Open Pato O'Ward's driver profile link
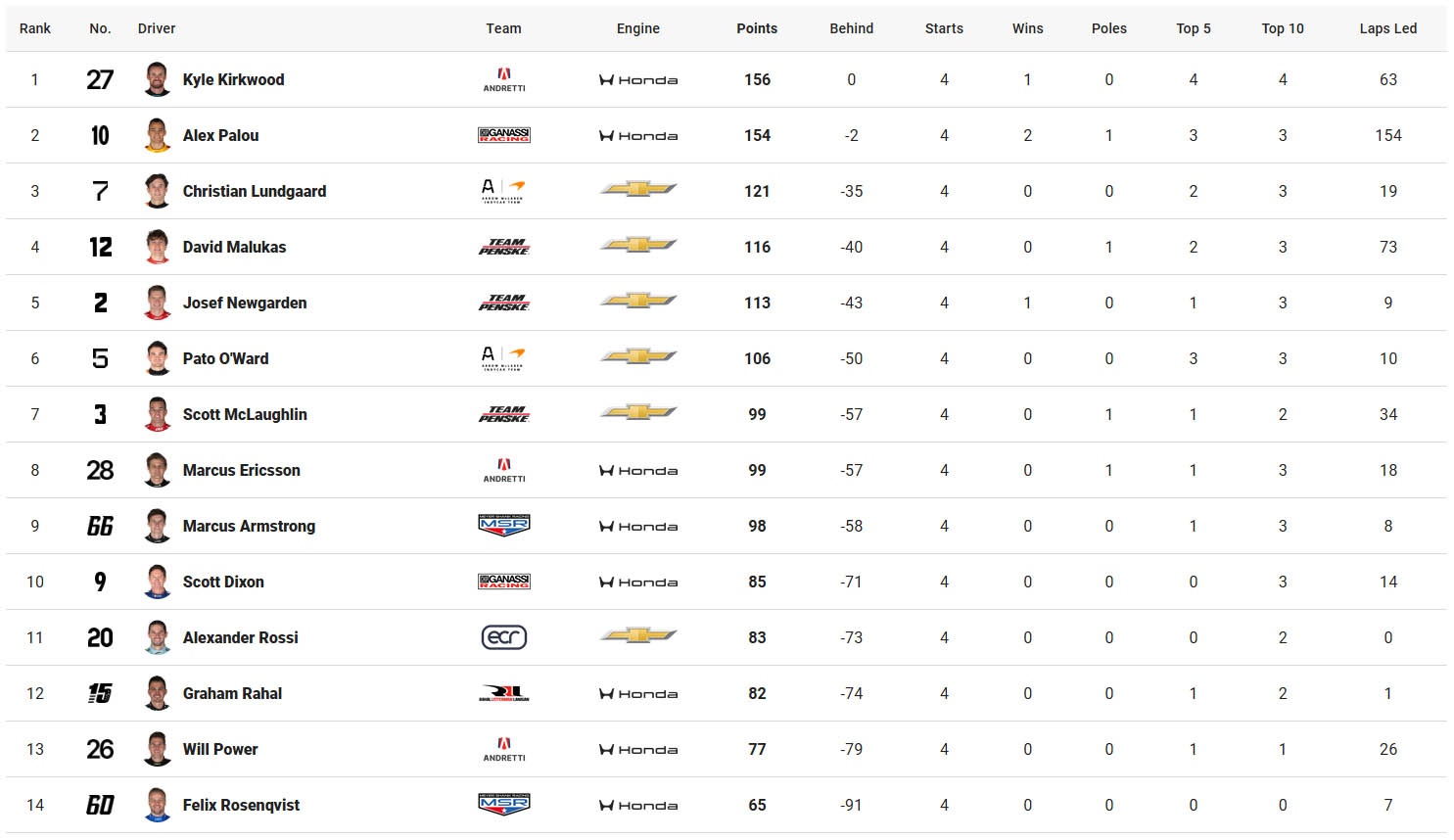 (x=225, y=358)
